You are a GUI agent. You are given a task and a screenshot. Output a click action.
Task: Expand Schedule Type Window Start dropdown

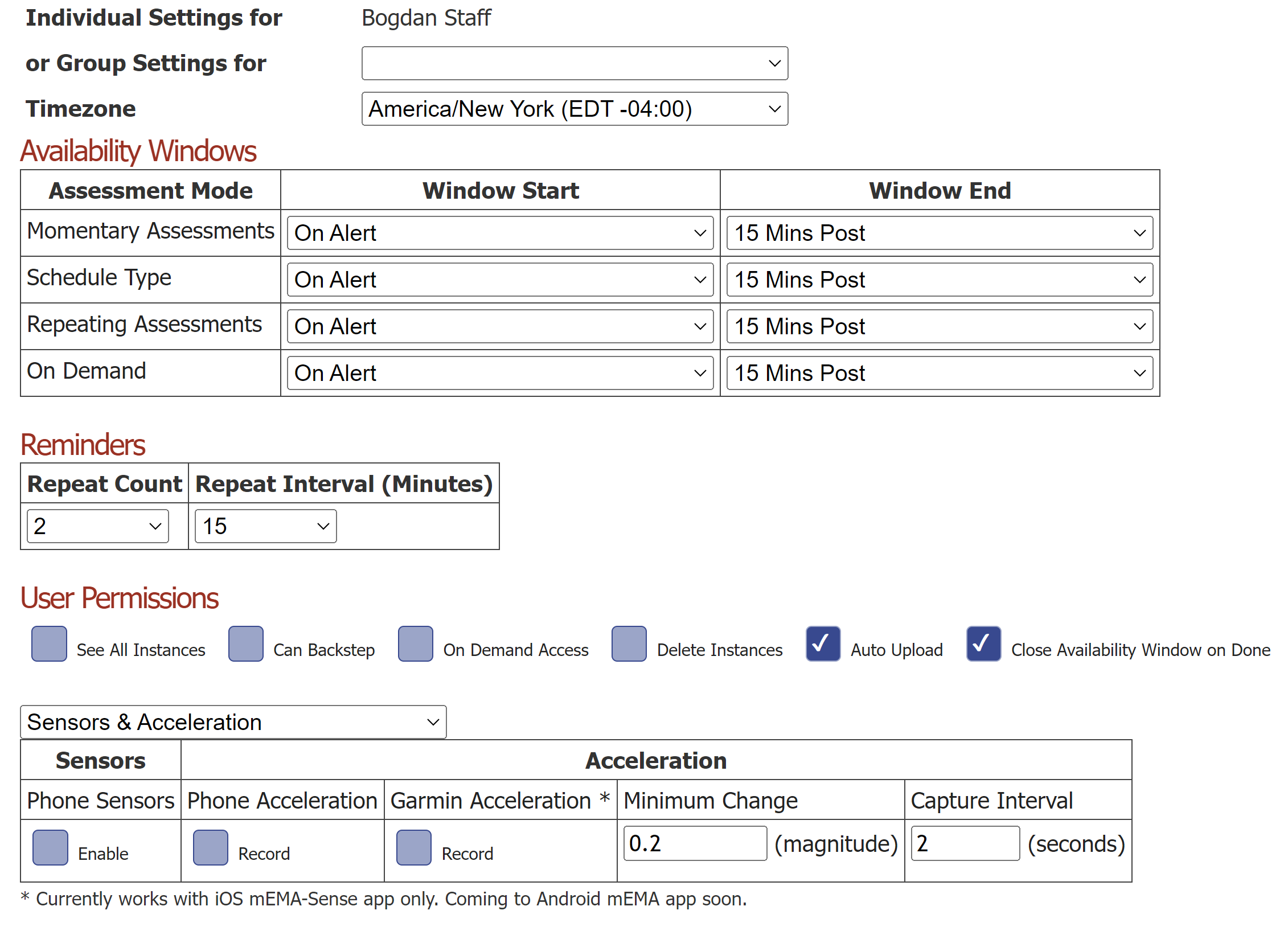click(500, 280)
